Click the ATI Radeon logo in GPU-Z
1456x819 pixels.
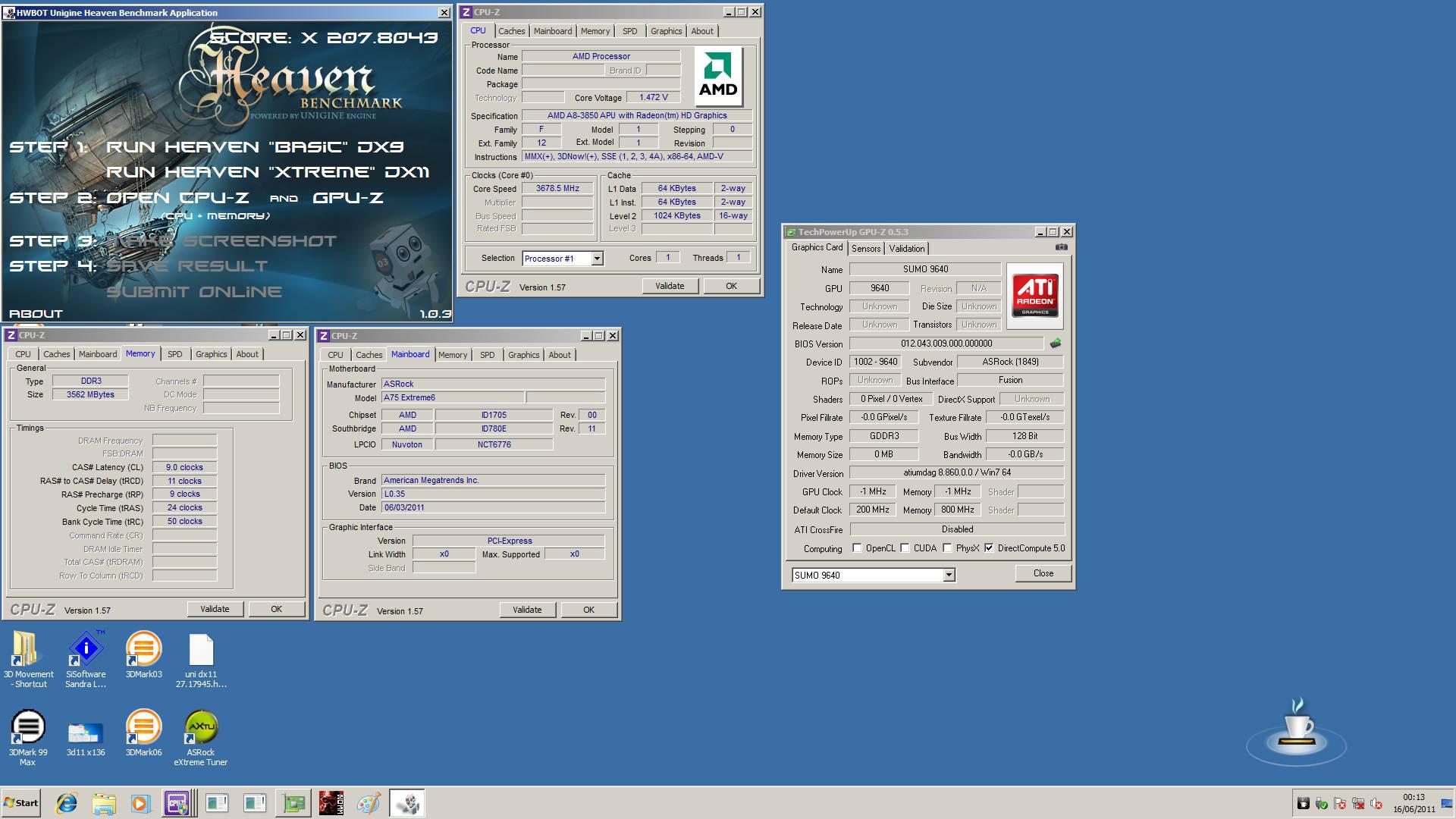[1034, 296]
